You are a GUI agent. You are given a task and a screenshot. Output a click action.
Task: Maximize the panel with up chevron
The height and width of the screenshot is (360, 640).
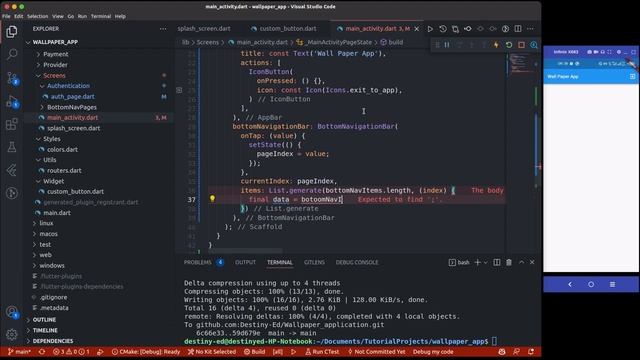[x=521, y=262]
